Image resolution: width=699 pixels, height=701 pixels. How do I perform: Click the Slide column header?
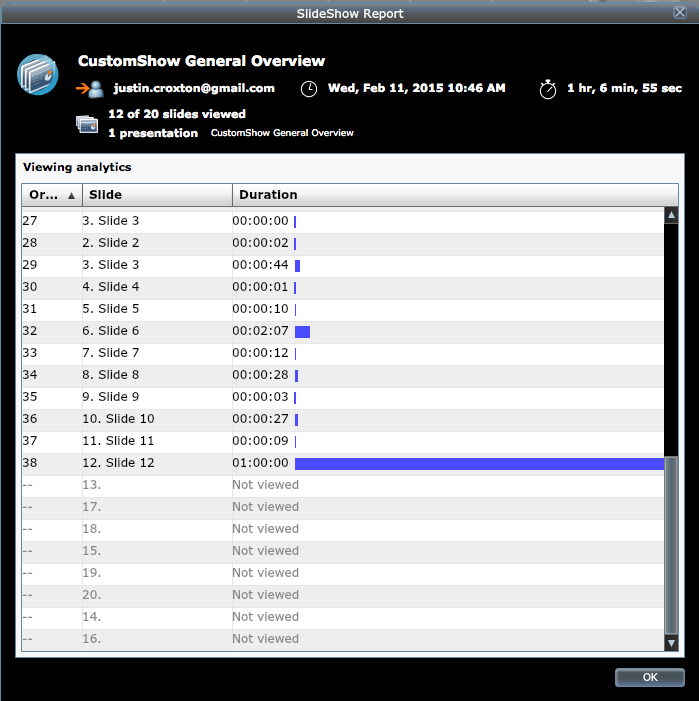coord(157,195)
